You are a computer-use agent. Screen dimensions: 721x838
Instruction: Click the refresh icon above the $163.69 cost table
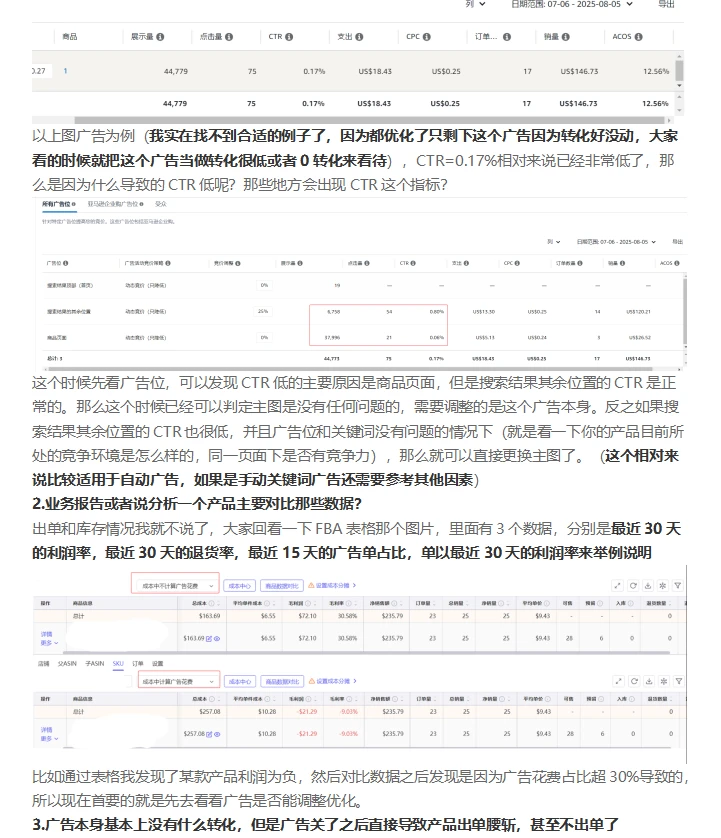[633, 586]
